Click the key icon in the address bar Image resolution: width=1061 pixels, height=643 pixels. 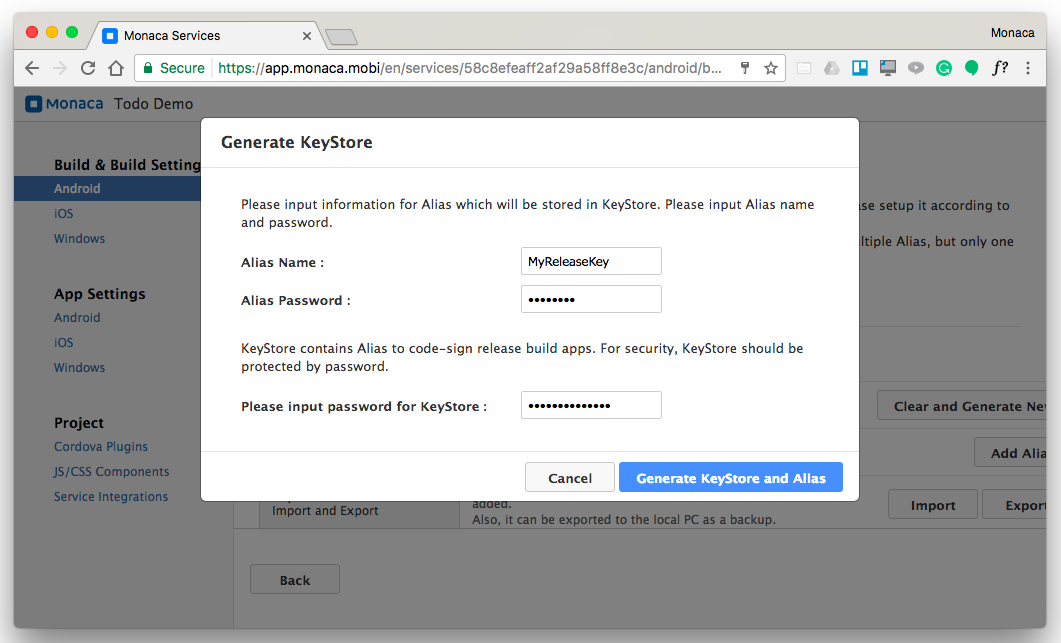click(744, 68)
